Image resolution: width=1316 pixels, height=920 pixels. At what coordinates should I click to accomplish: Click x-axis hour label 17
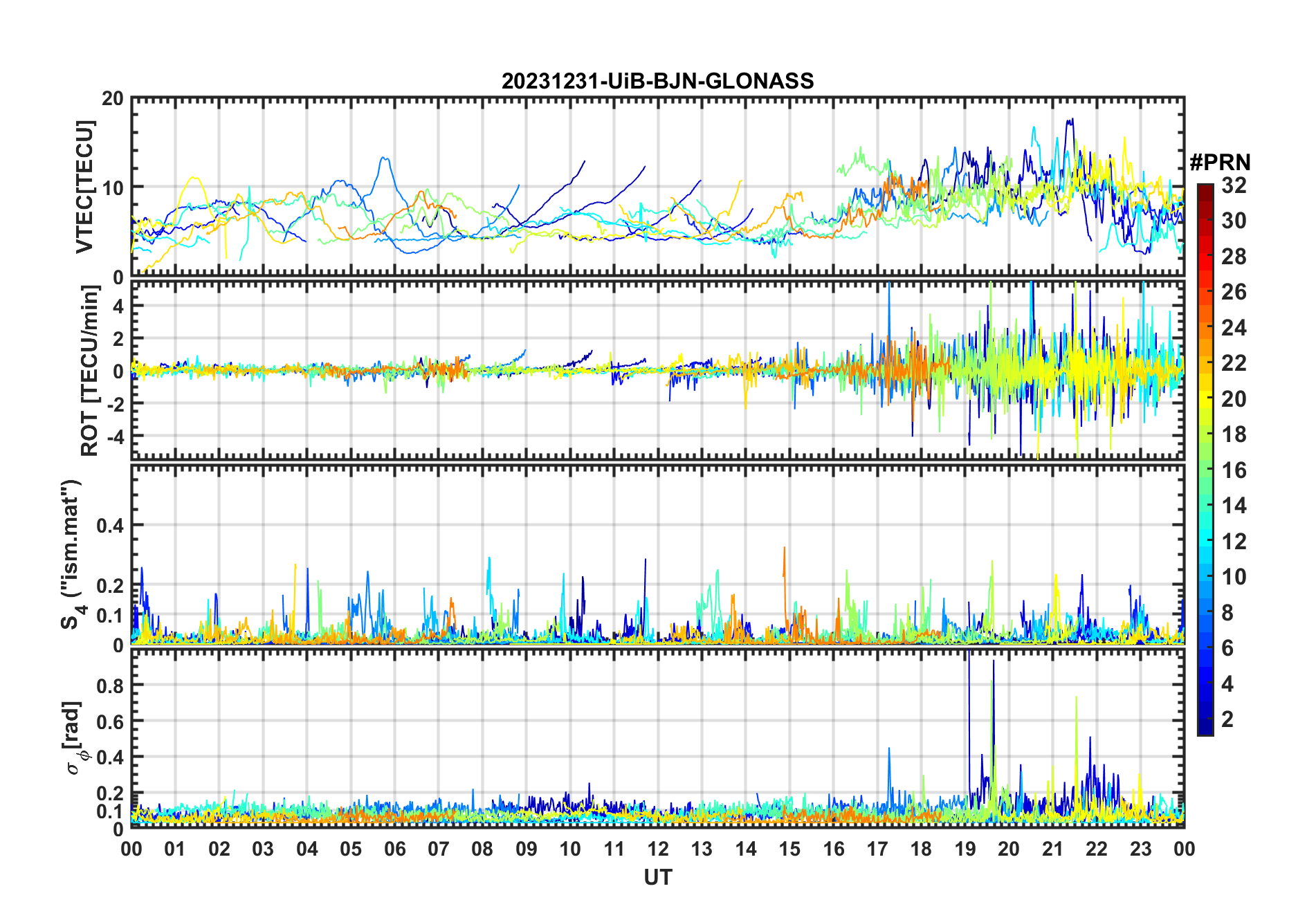point(877,849)
